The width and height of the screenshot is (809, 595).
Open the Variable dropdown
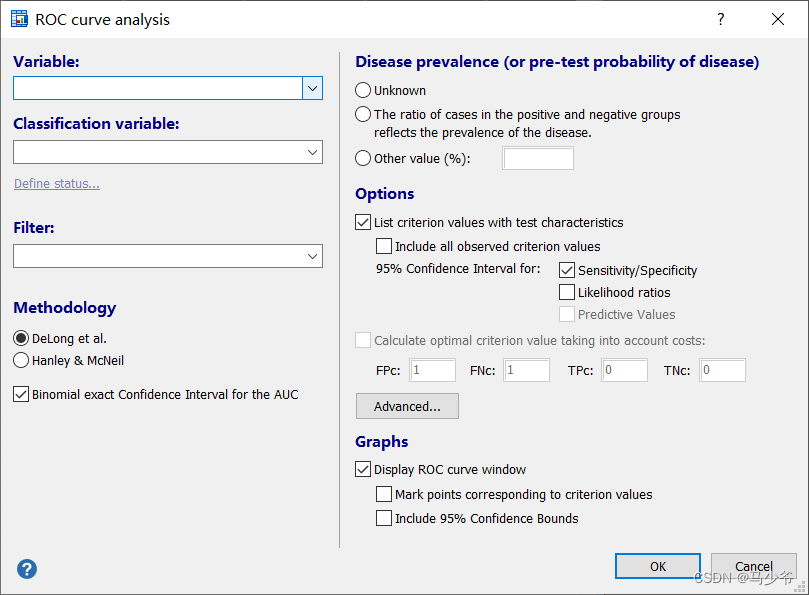pos(311,88)
